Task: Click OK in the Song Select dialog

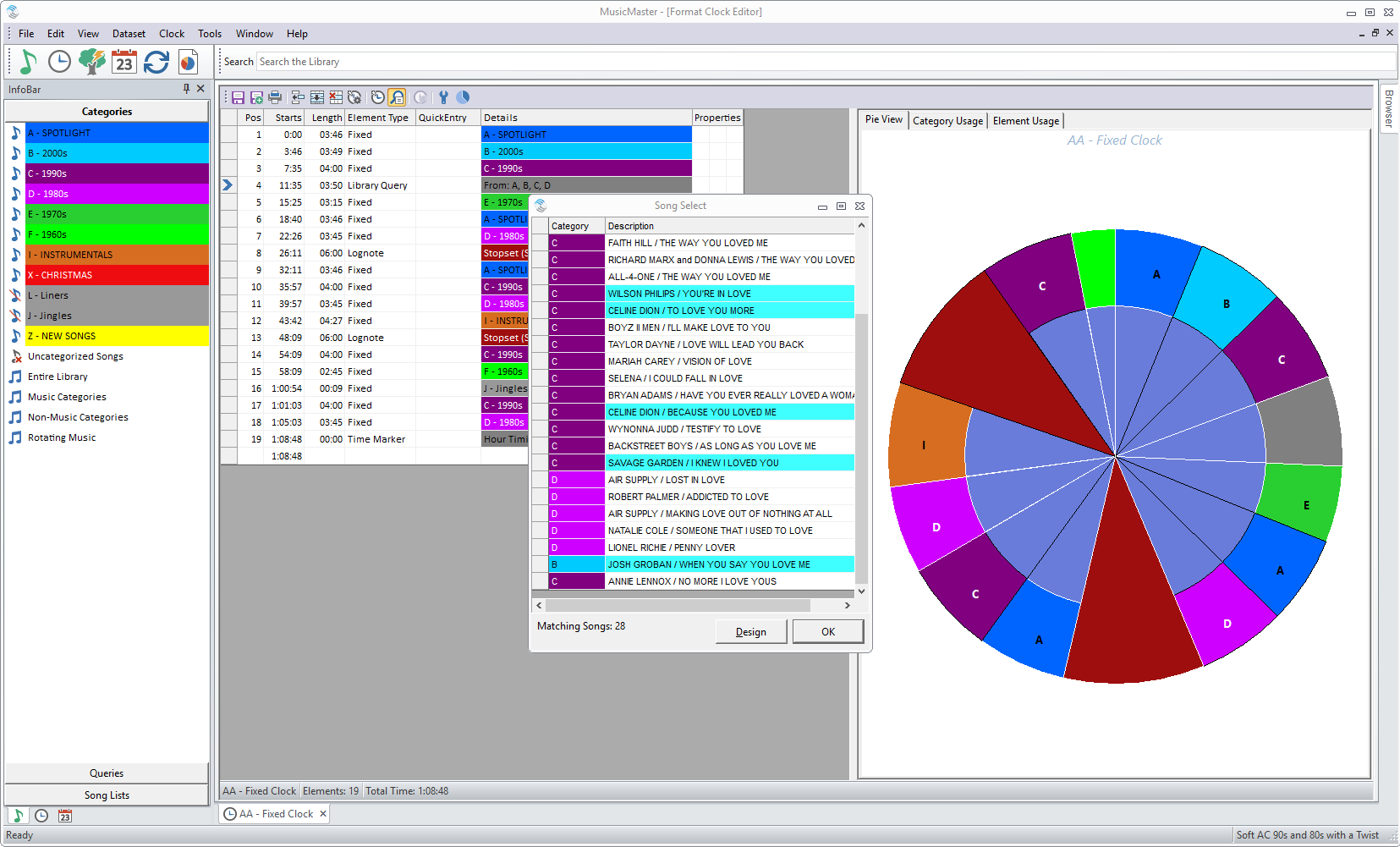Action: (828, 632)
